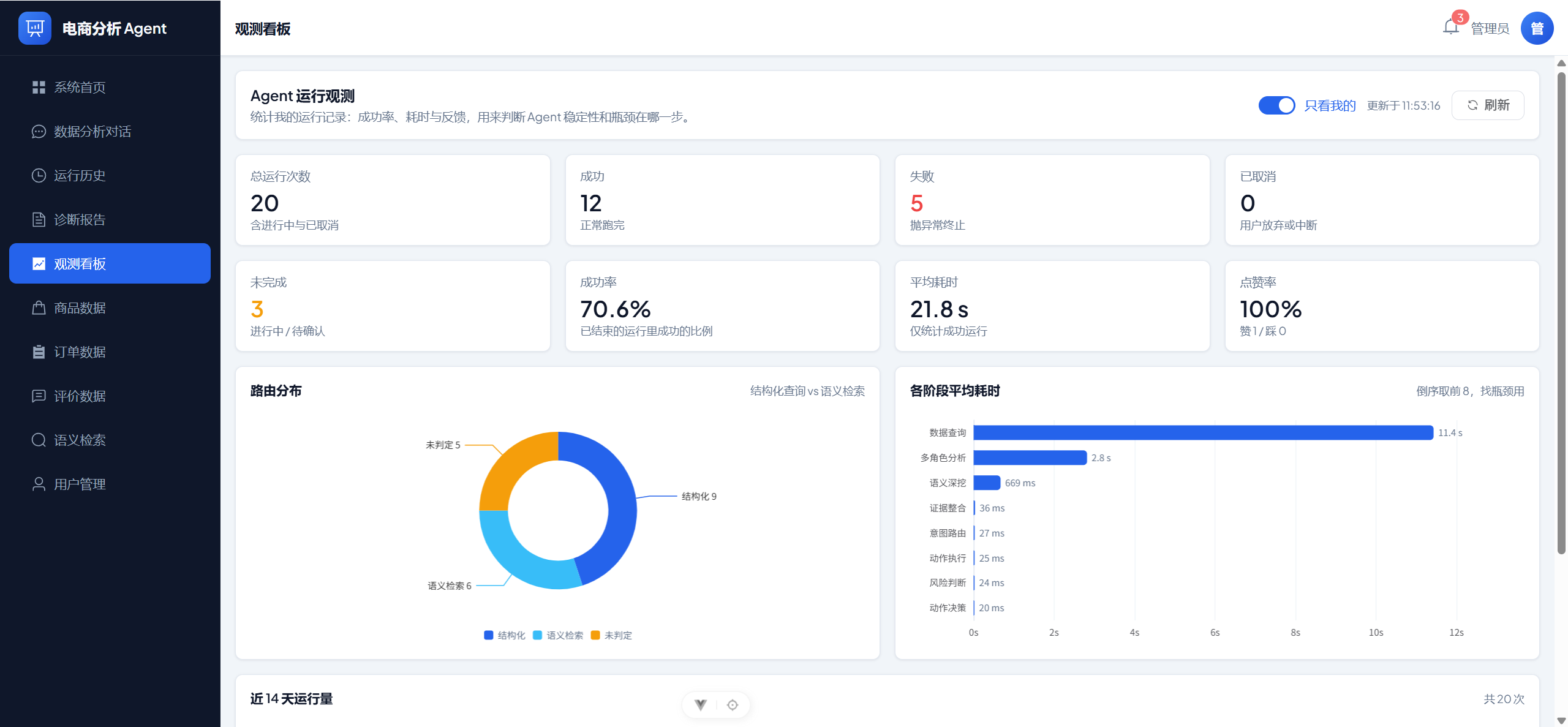1568x727 pixels.
Task: Click the 数据查询 bar in the chart
Action: pos(1203,433)
